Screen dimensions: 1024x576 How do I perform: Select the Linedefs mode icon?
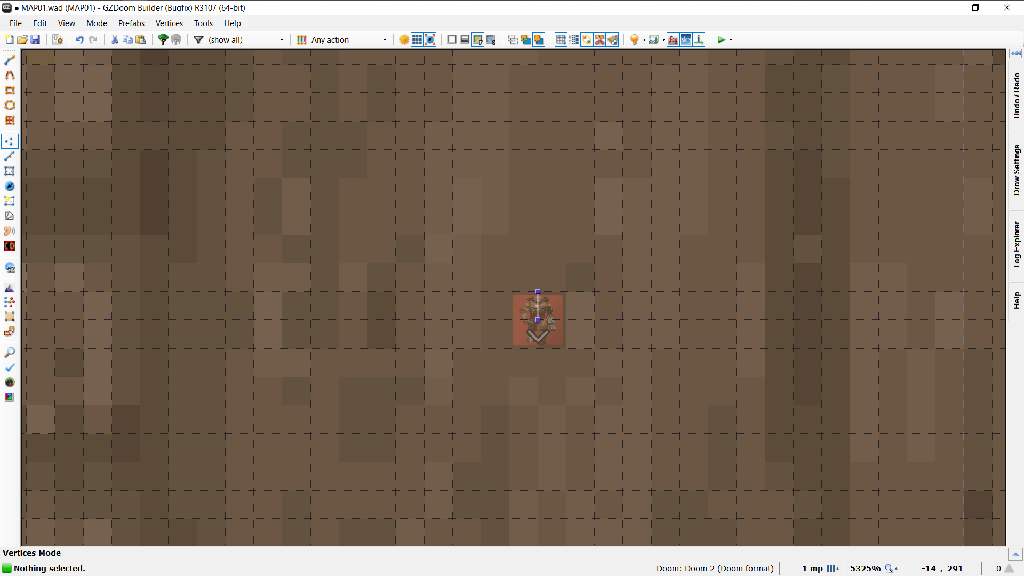coord(10,156)
